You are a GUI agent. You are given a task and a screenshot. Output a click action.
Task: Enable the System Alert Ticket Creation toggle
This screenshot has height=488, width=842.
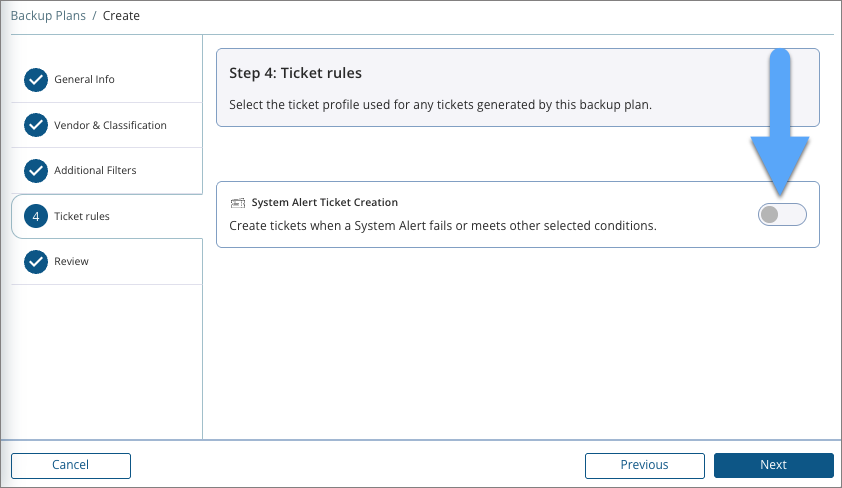782,214
